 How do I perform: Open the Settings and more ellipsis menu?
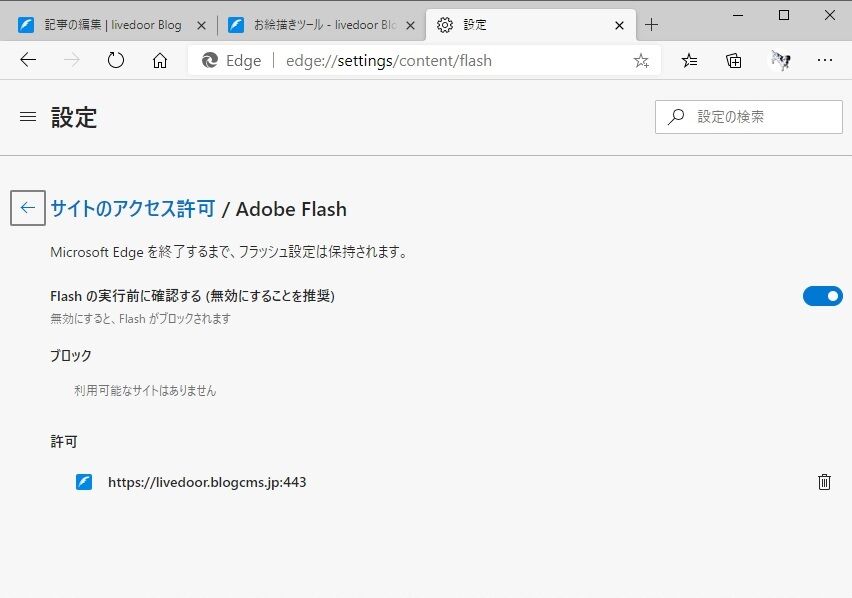(x=825, y=60)
